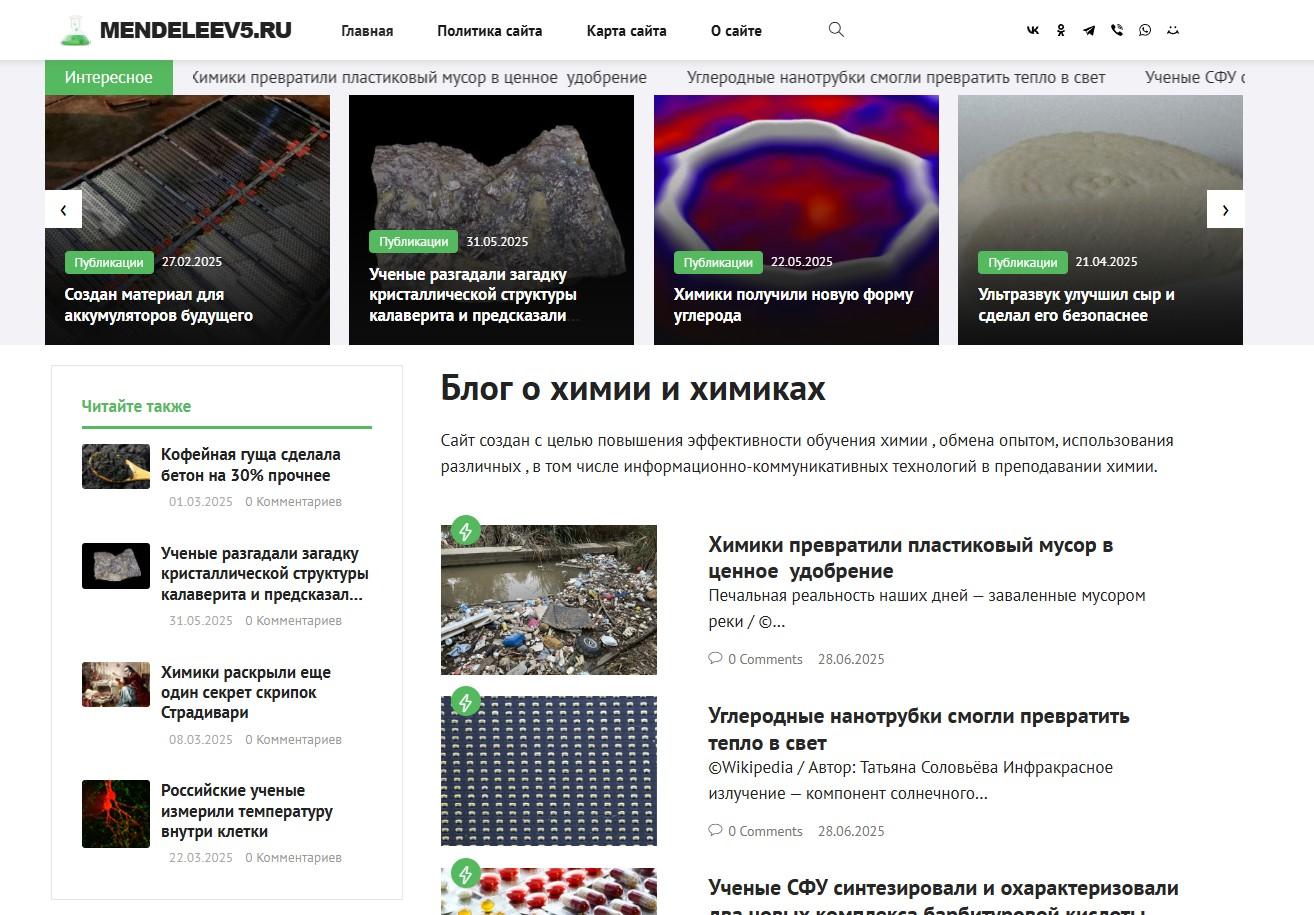Open the coffee grounds thumbnail in sidebar

[116, 466]
